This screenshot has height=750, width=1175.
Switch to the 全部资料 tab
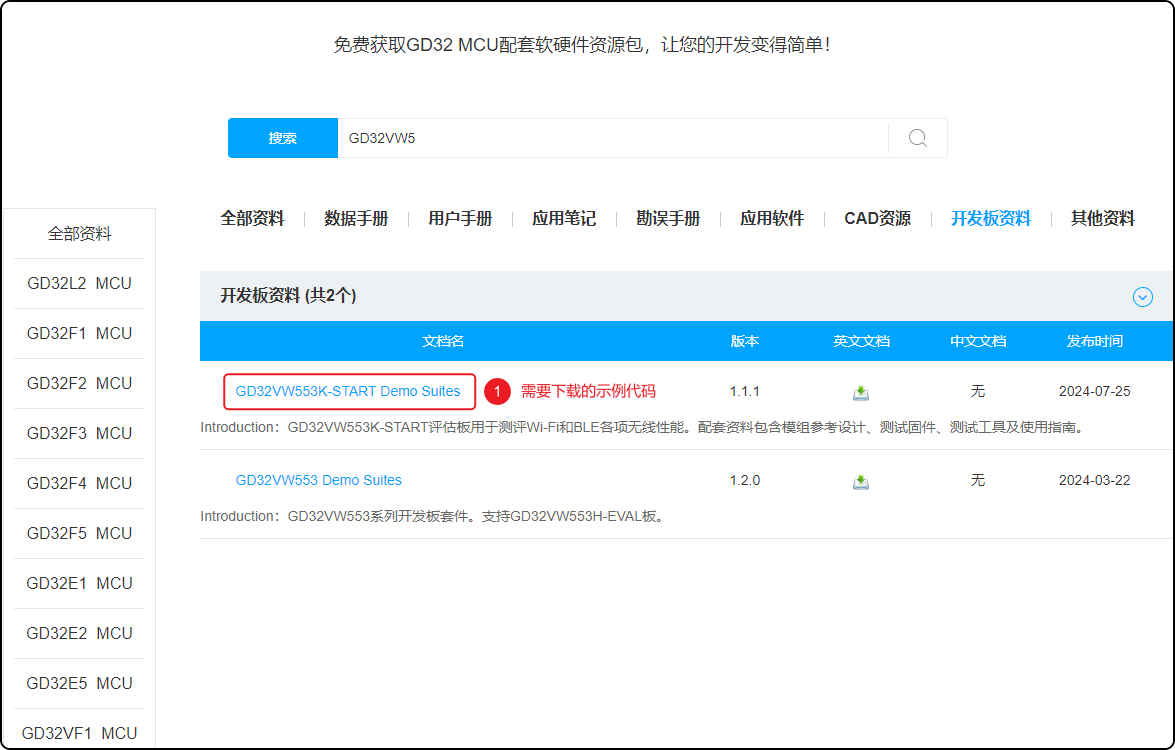point(252,218)
